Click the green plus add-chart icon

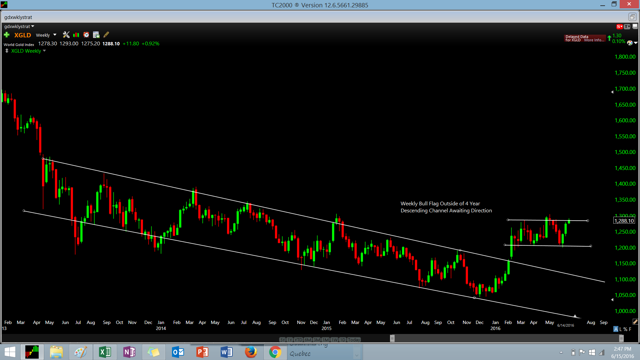tap(7, 35)
